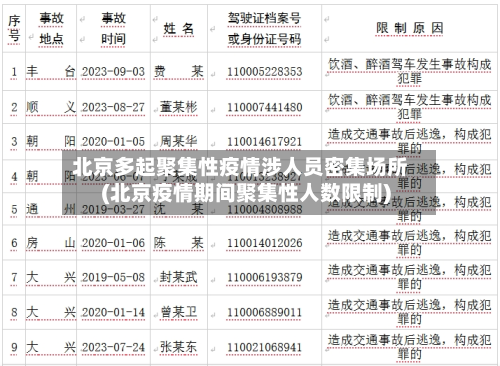The height and width of the screenshot is (366, 500).
Task: Select the ID number 110006889011
Action: pyautogui.click(x=265, y=313)
